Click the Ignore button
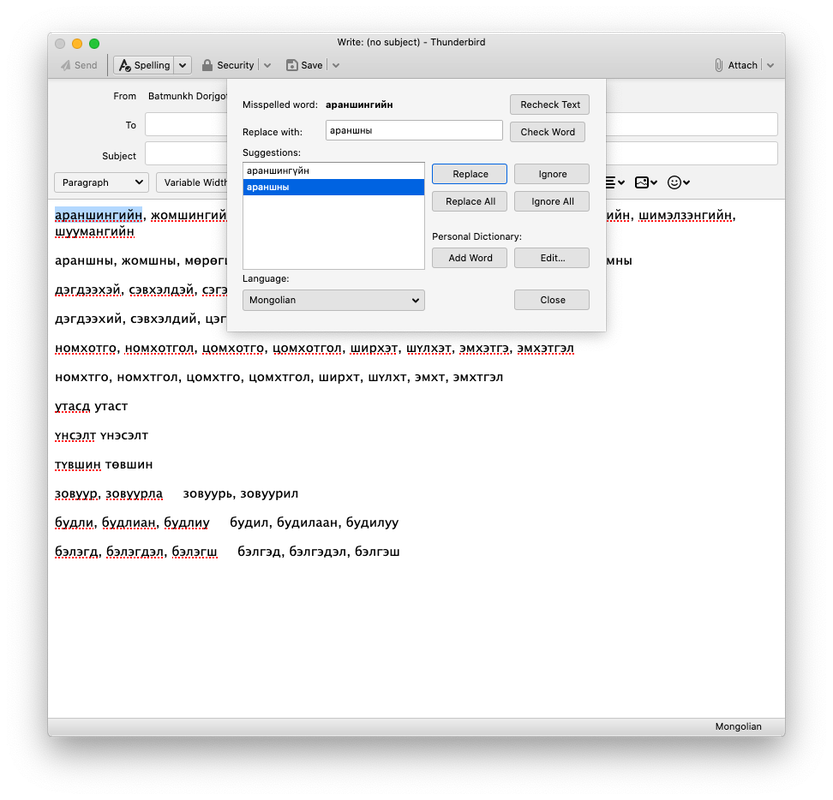833x800 pixels. (x=552, y=174)
